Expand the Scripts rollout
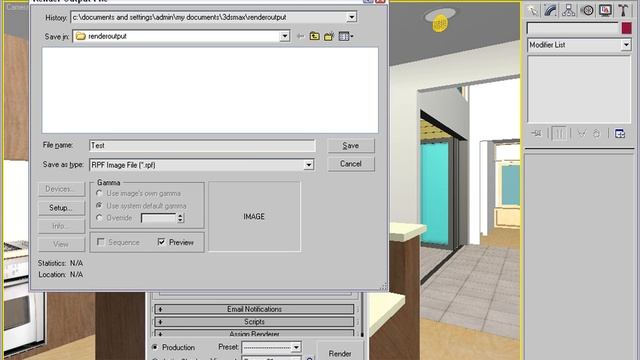This screenshot has width=640, height=360. click(254, 322)
